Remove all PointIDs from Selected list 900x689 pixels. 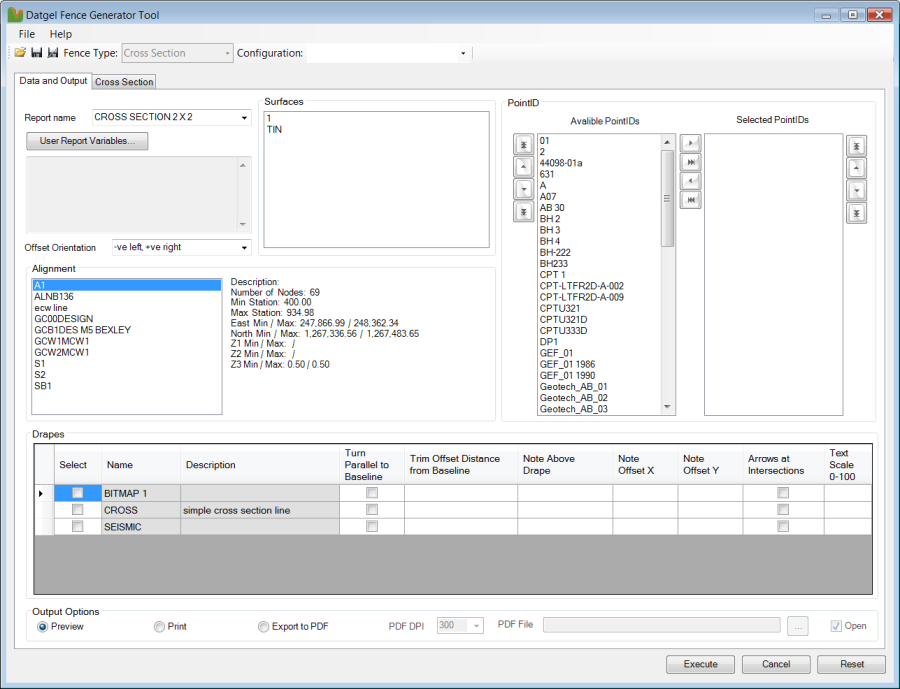point(690,201)
